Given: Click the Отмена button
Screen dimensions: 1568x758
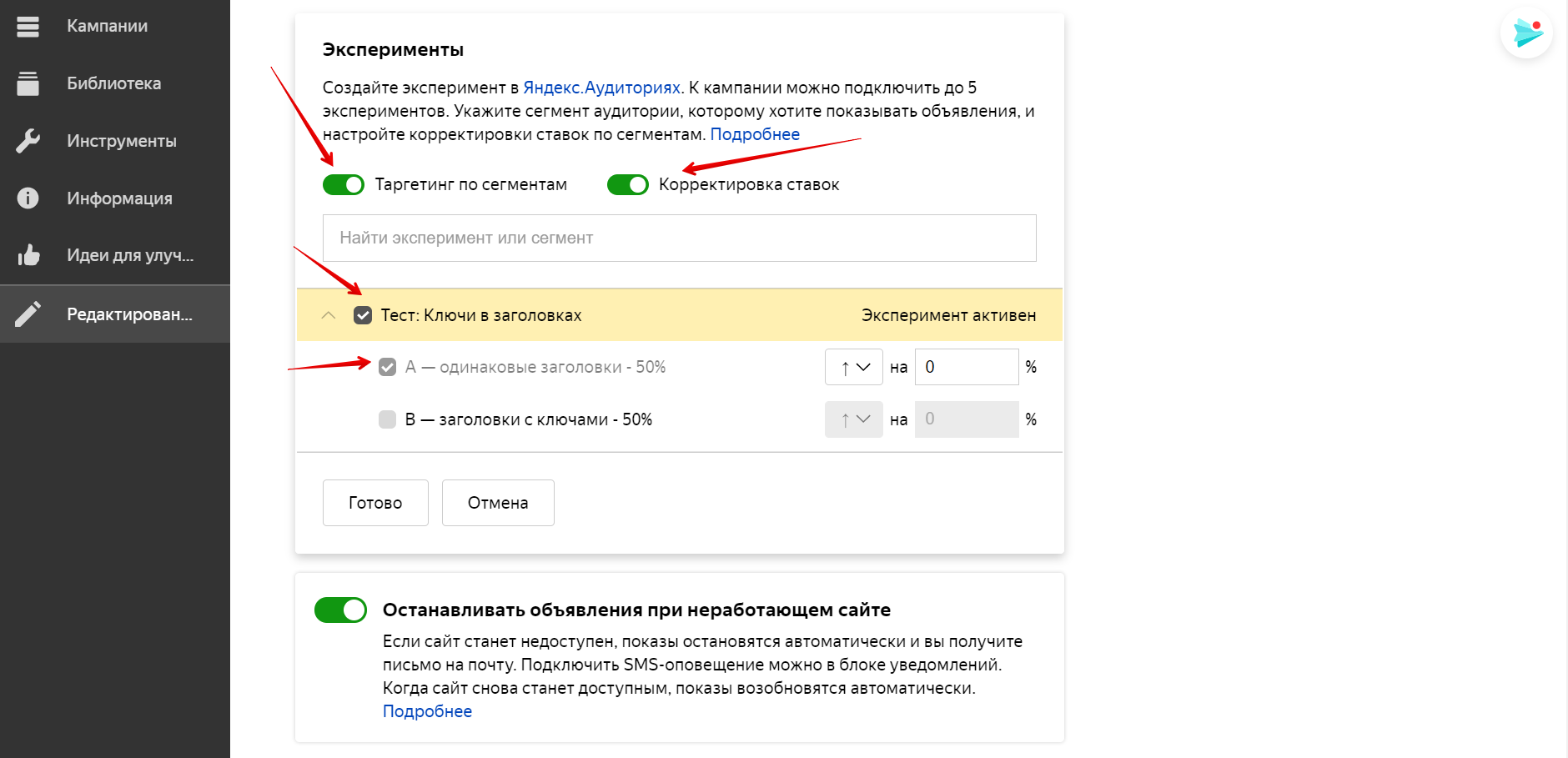Looking at the screenshot, I should 498,503.
